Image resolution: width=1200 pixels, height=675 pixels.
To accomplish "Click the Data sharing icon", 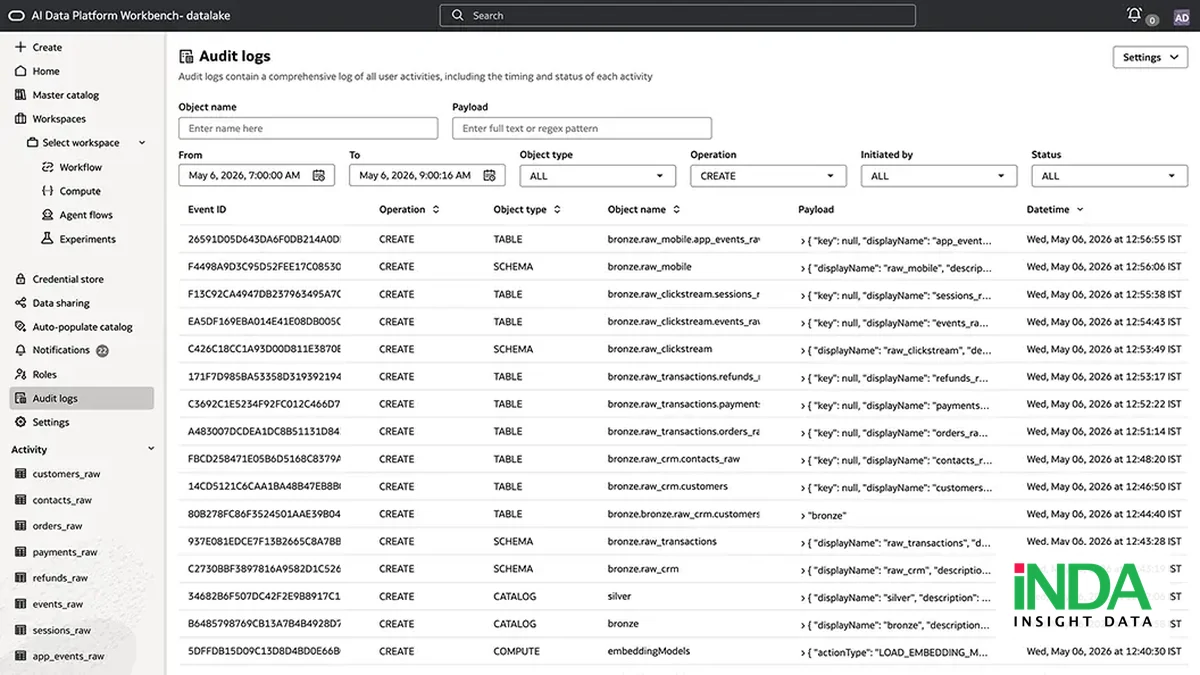I will click(x=21, y=303).
